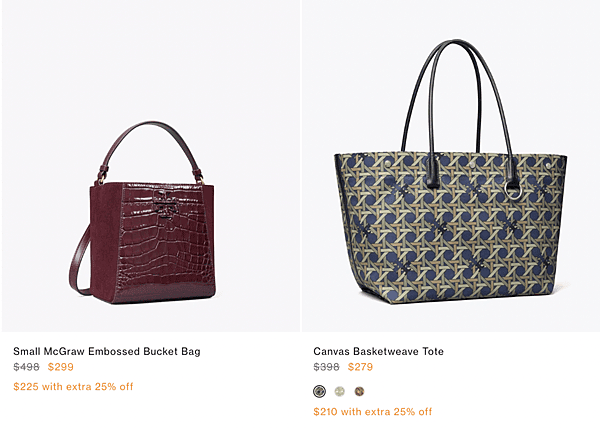Screen dimensions: 600x428
Task: Click the crossed-out $398 original price
Action: (x=326, y=367)
